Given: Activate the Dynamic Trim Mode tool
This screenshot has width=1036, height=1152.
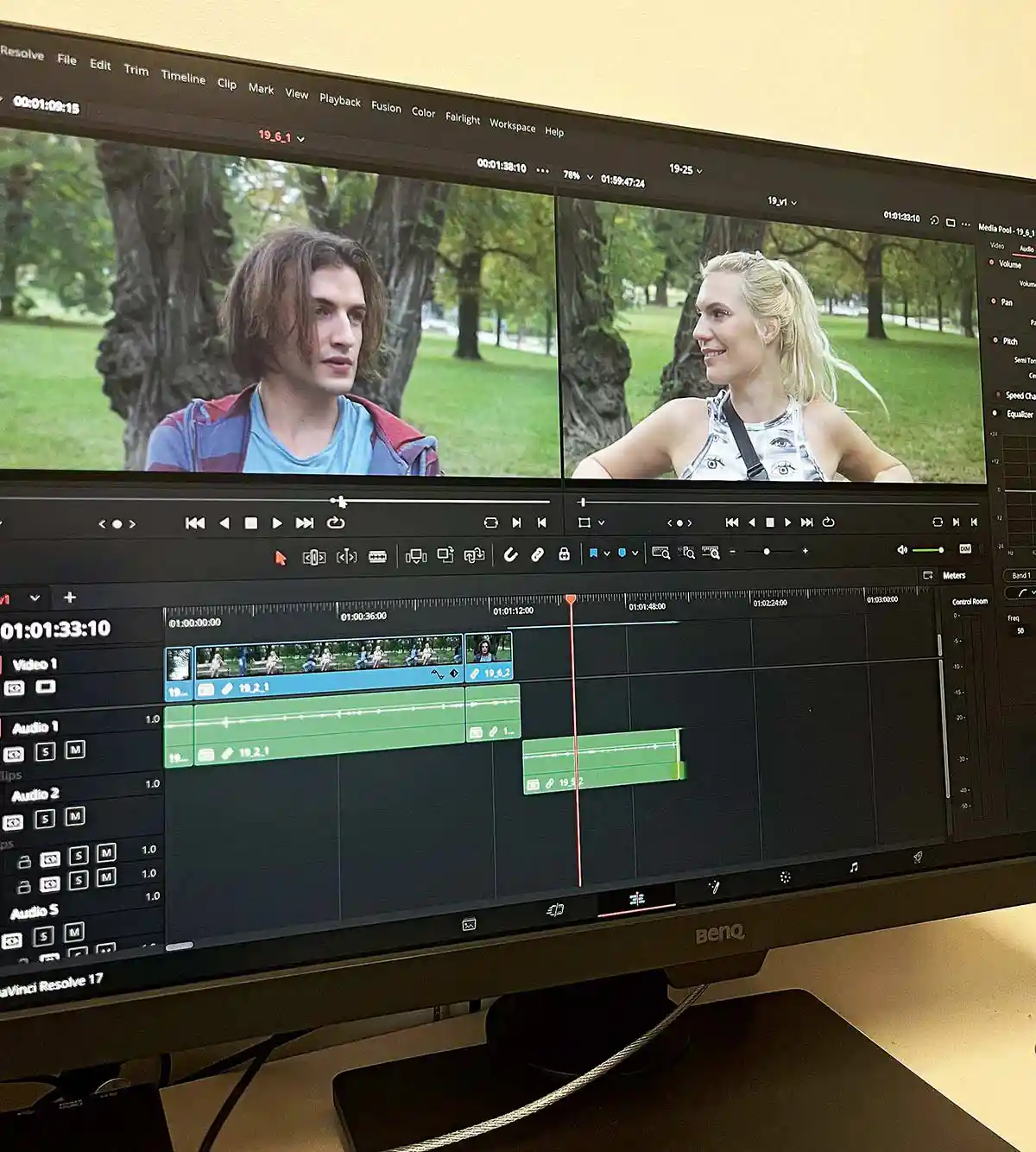Looking at the screenshot, I should tap(346, 556).
